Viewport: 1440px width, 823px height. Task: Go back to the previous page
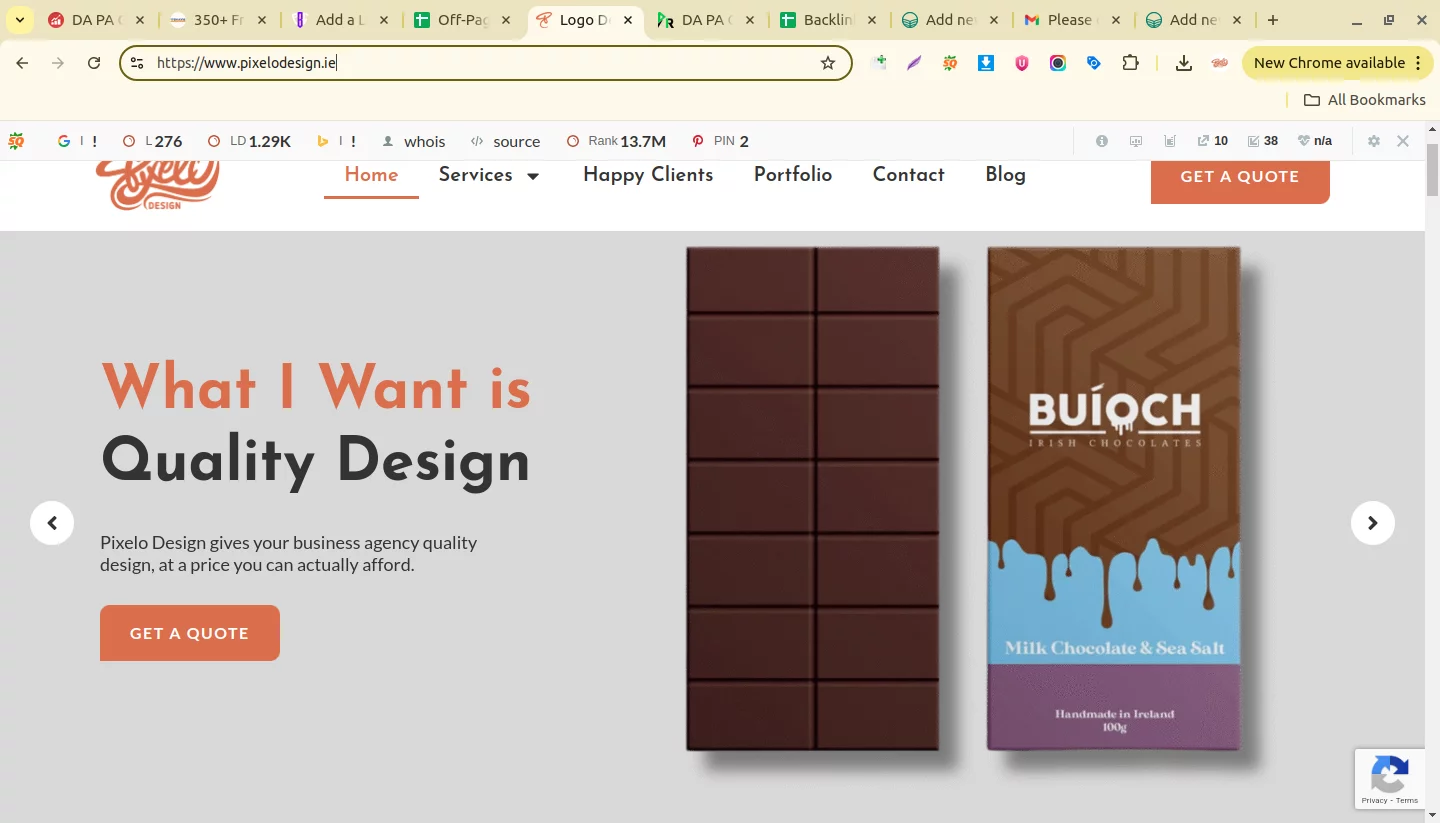[22, 63]
